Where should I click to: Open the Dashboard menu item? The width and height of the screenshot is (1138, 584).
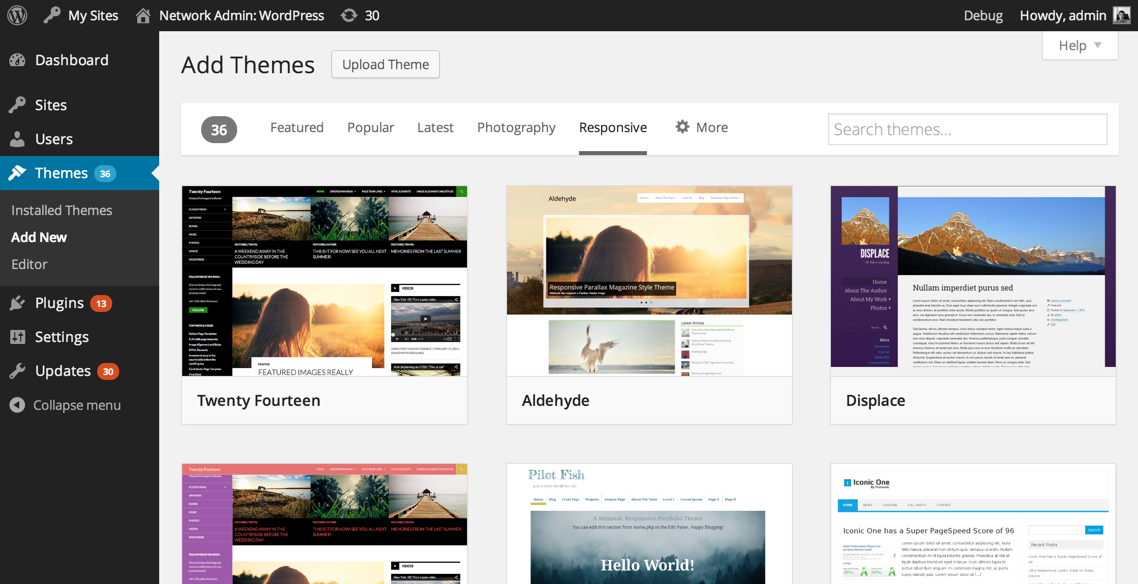(x=71, y=60)
